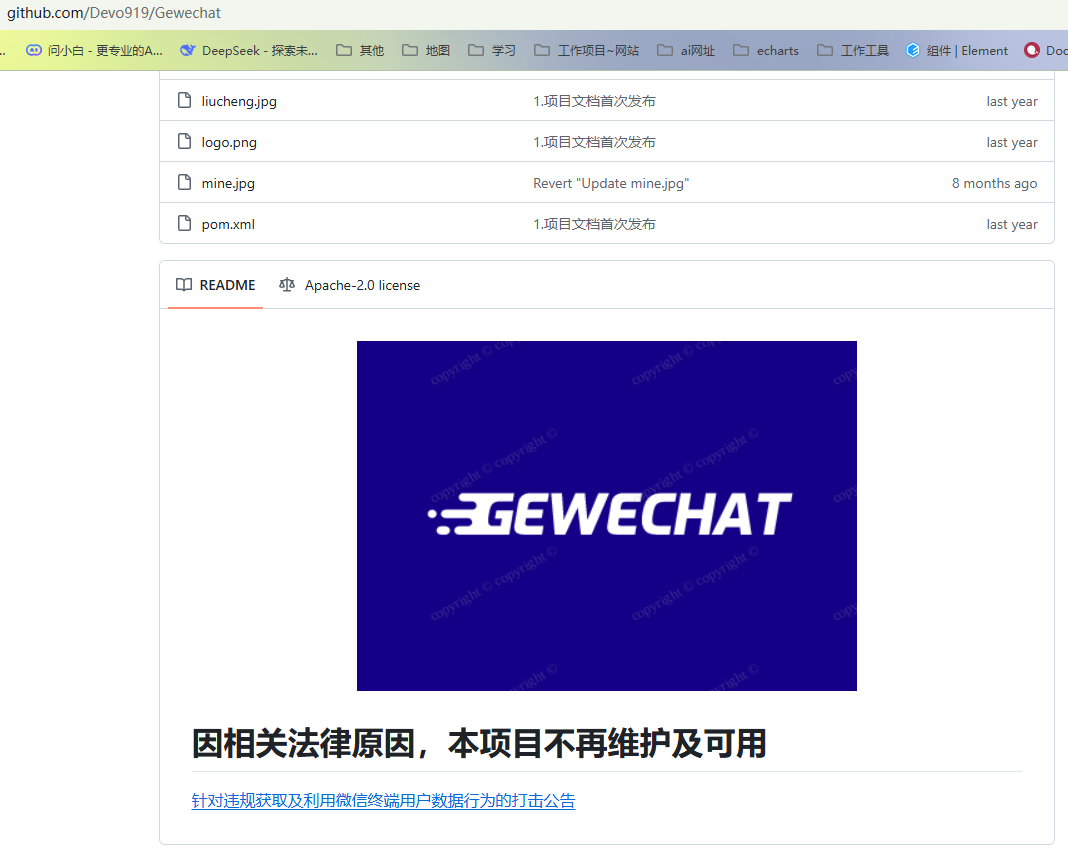
Task: Click file icon beside mine.jpg
Action: (x=185, y=183)
